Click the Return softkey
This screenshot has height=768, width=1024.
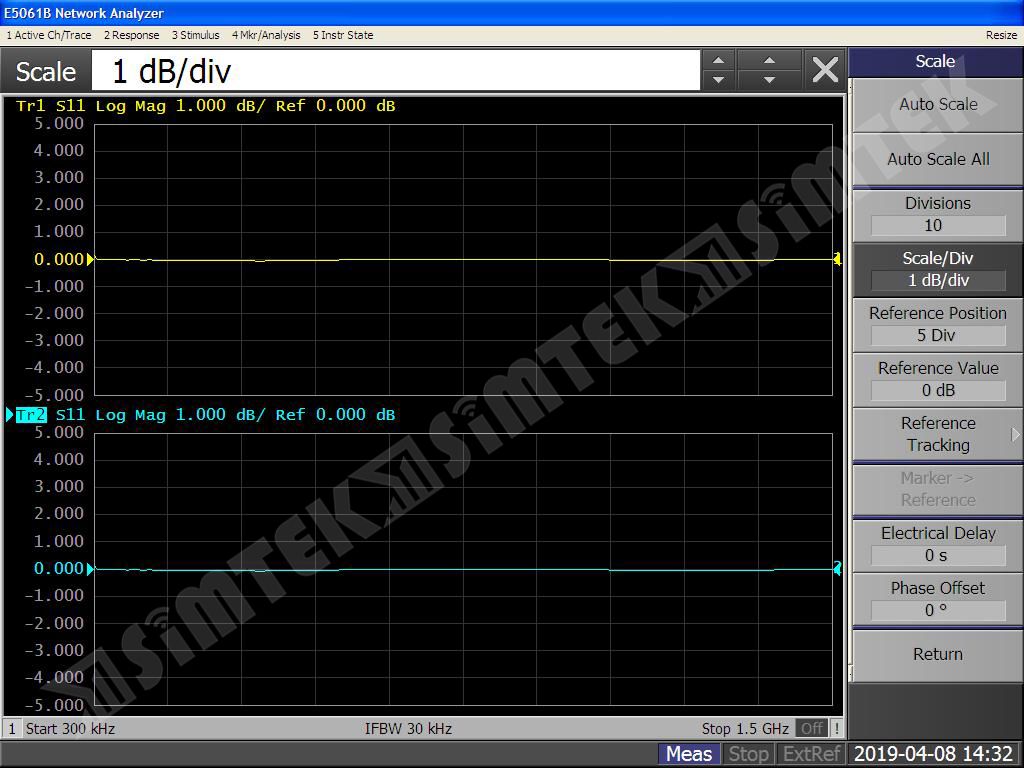[x=938, y=654]
